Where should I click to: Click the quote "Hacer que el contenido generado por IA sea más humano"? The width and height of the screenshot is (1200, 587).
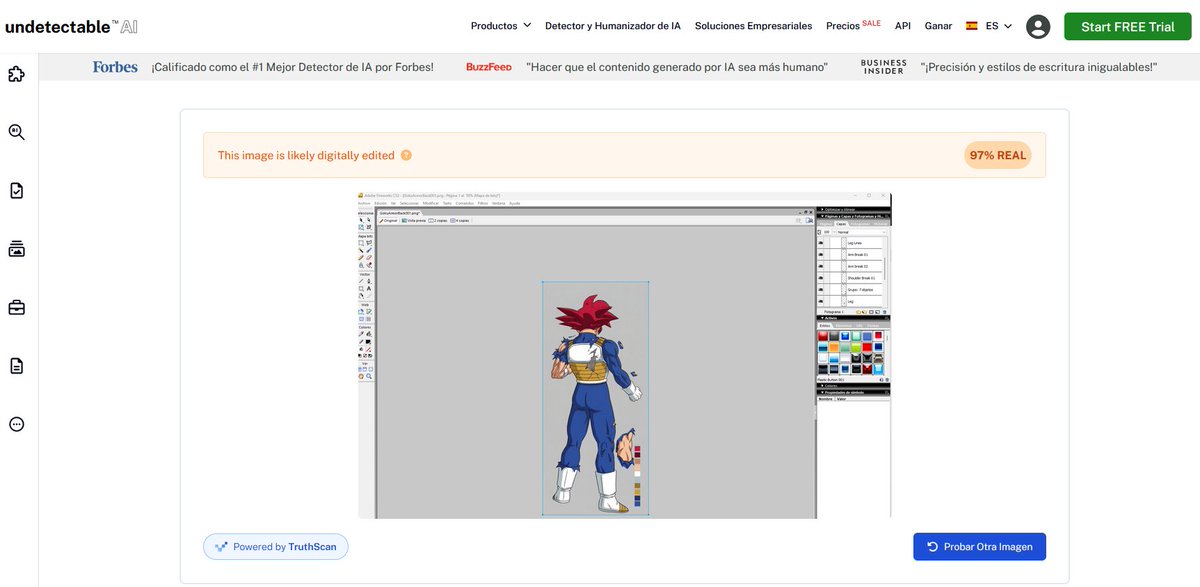pos(677,67)
